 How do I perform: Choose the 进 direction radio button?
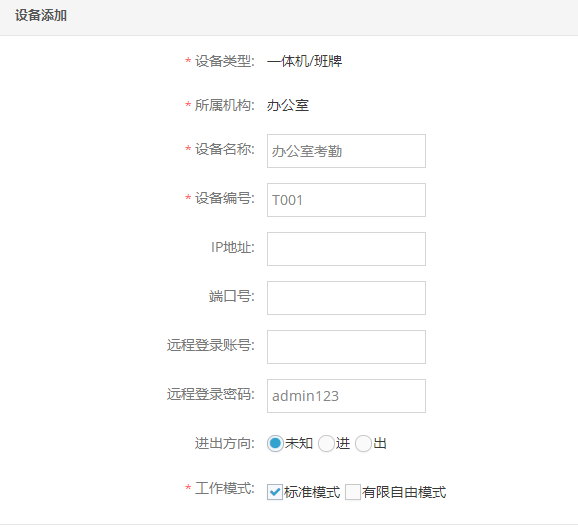tap(326, 443)
